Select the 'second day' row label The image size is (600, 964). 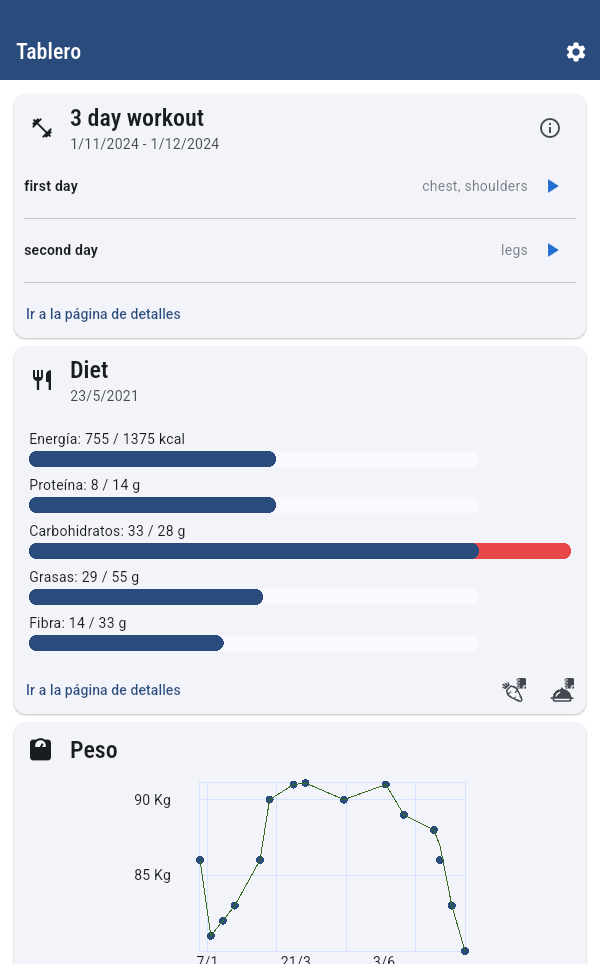[61, 250]
